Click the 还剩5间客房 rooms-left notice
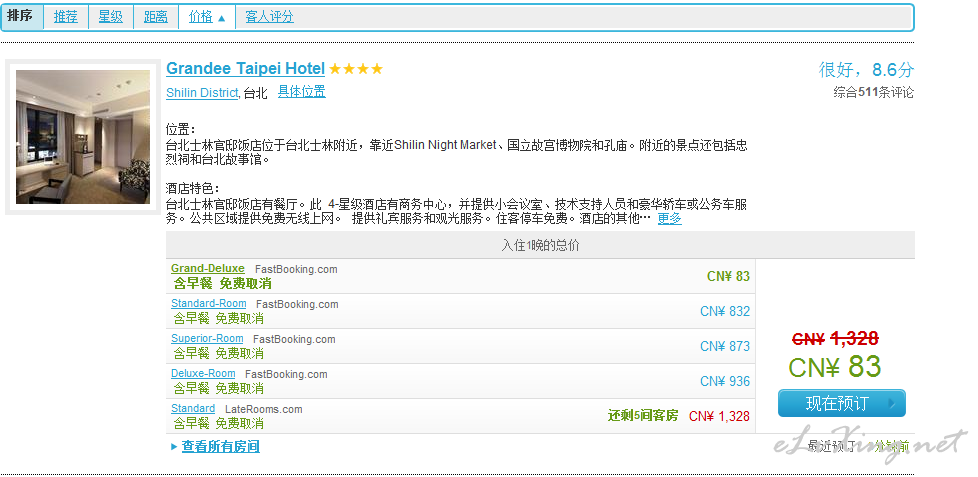The height and width of the screenshot is (477, 978). click(x=642, y=415)
